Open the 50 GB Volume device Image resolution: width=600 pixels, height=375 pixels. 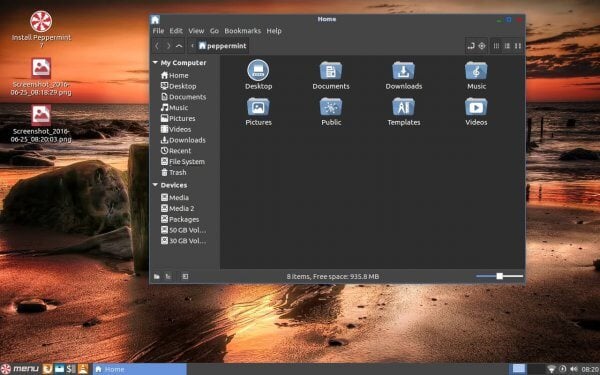click(x=184, y=230)
